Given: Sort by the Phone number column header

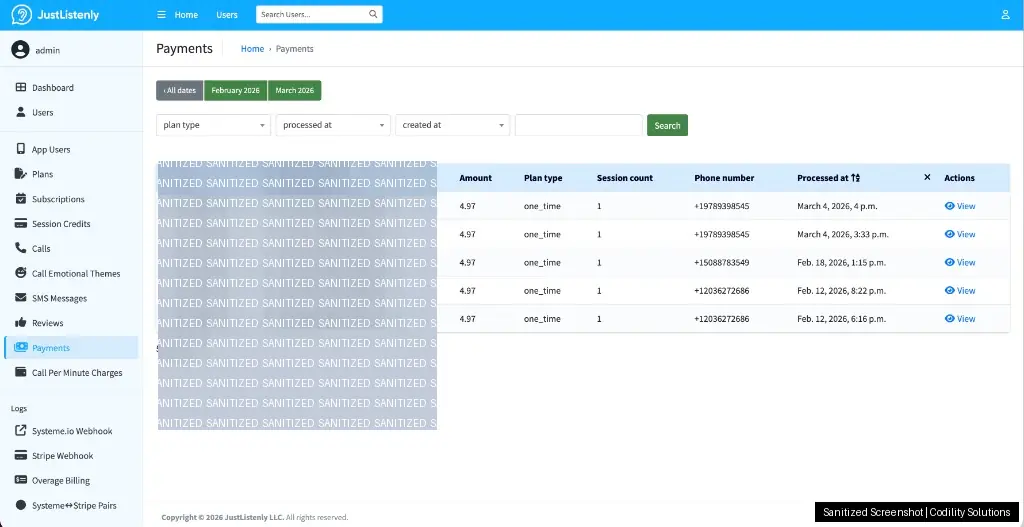Looking at the screenshot, I should pos(724,178).
